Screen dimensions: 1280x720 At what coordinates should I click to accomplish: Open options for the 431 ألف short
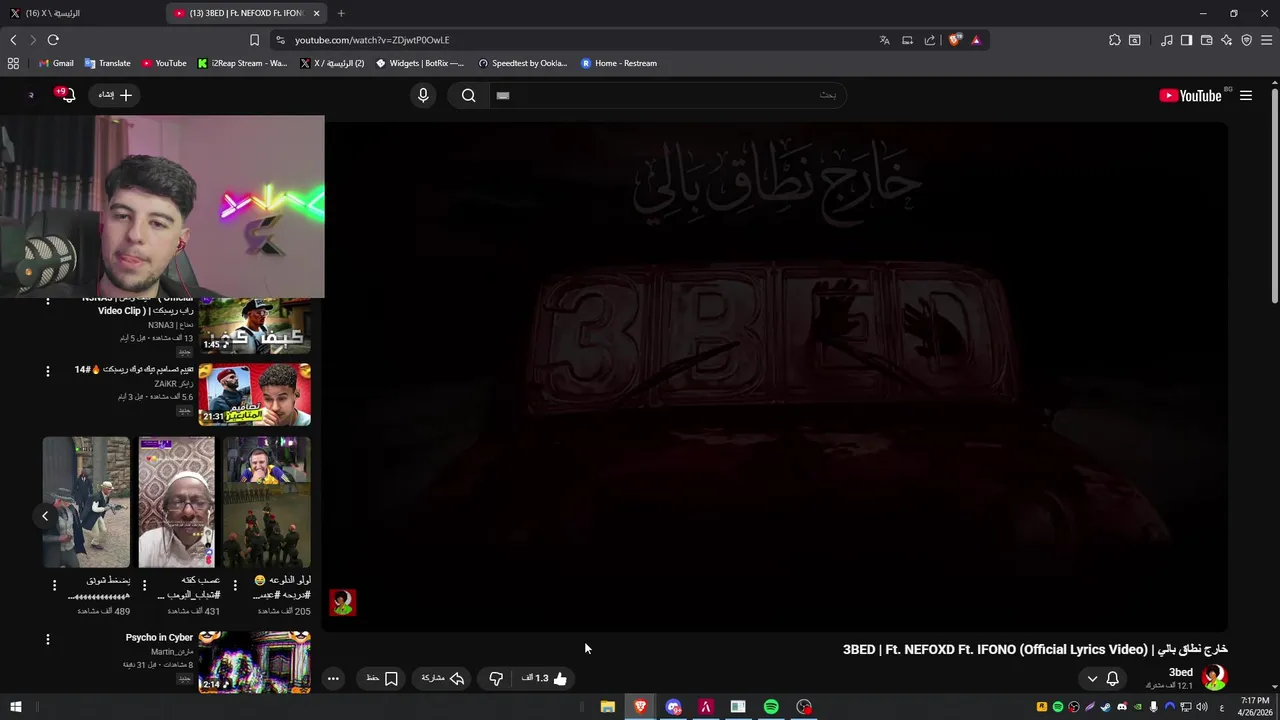click(x=144, y=585)
